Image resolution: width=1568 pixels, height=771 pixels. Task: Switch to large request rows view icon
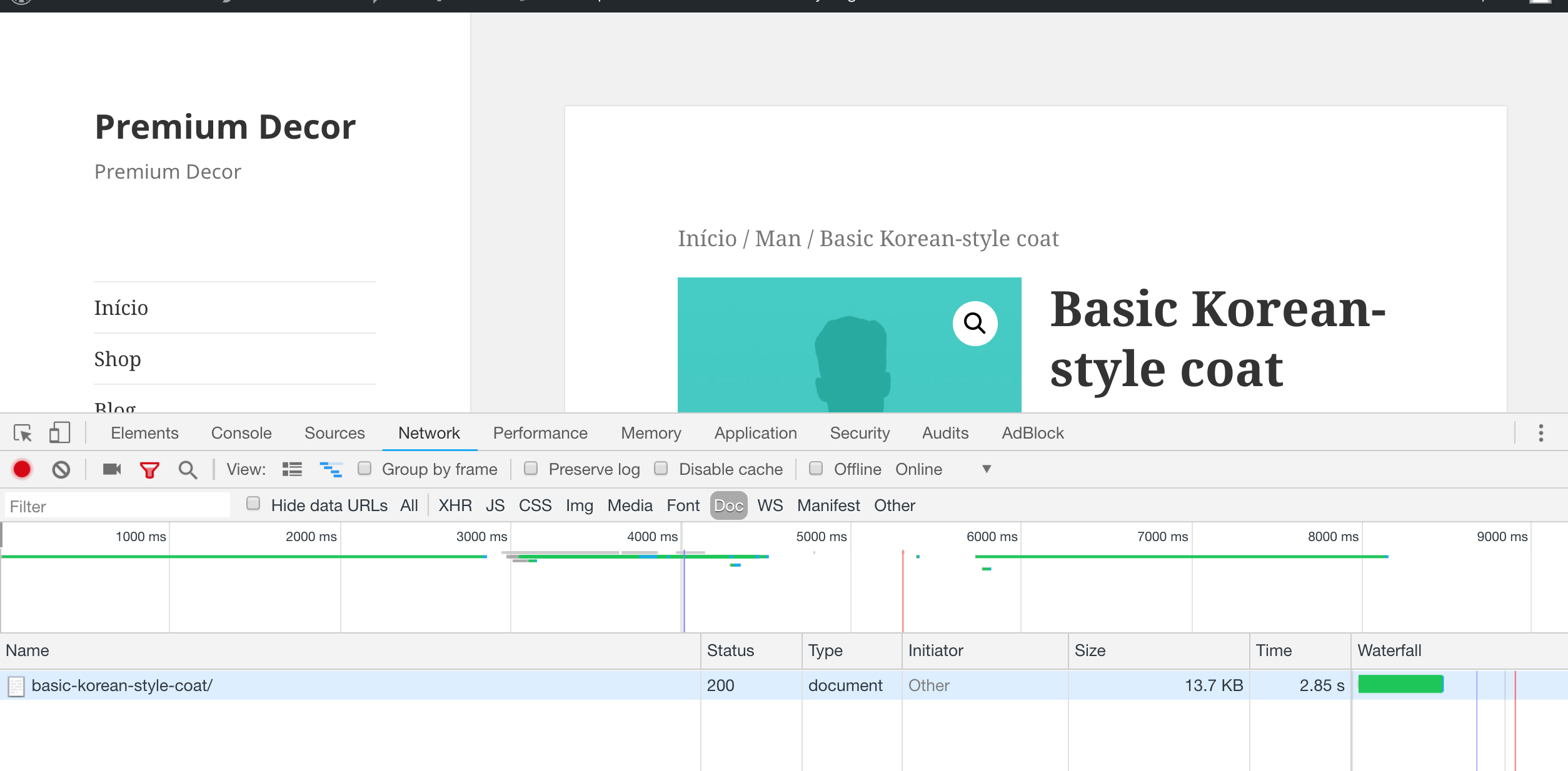coord(292,469)
